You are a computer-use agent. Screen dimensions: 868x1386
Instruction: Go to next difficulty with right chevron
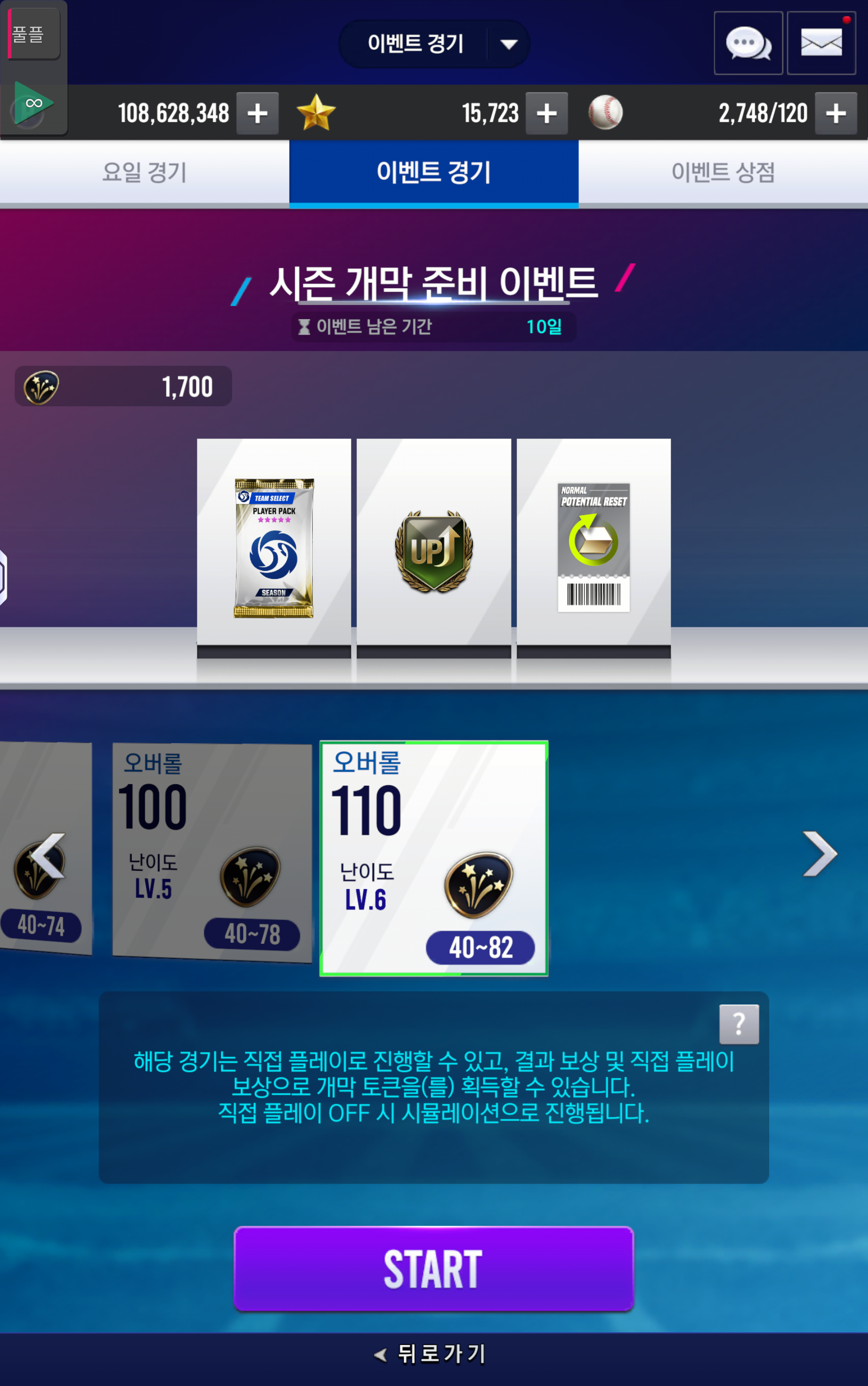click(x=820, y=854)
